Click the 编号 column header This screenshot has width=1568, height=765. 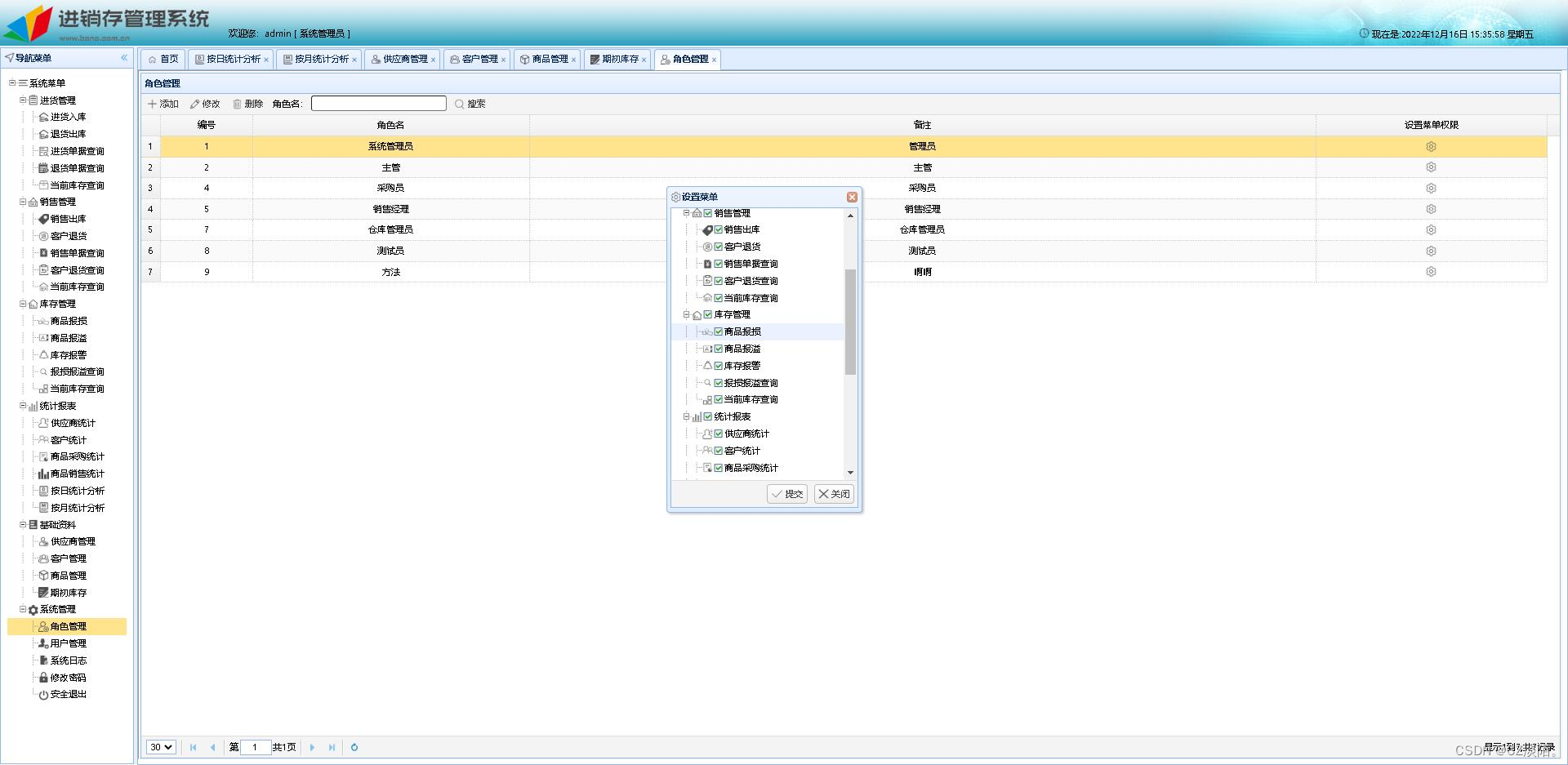click(207, 125)
